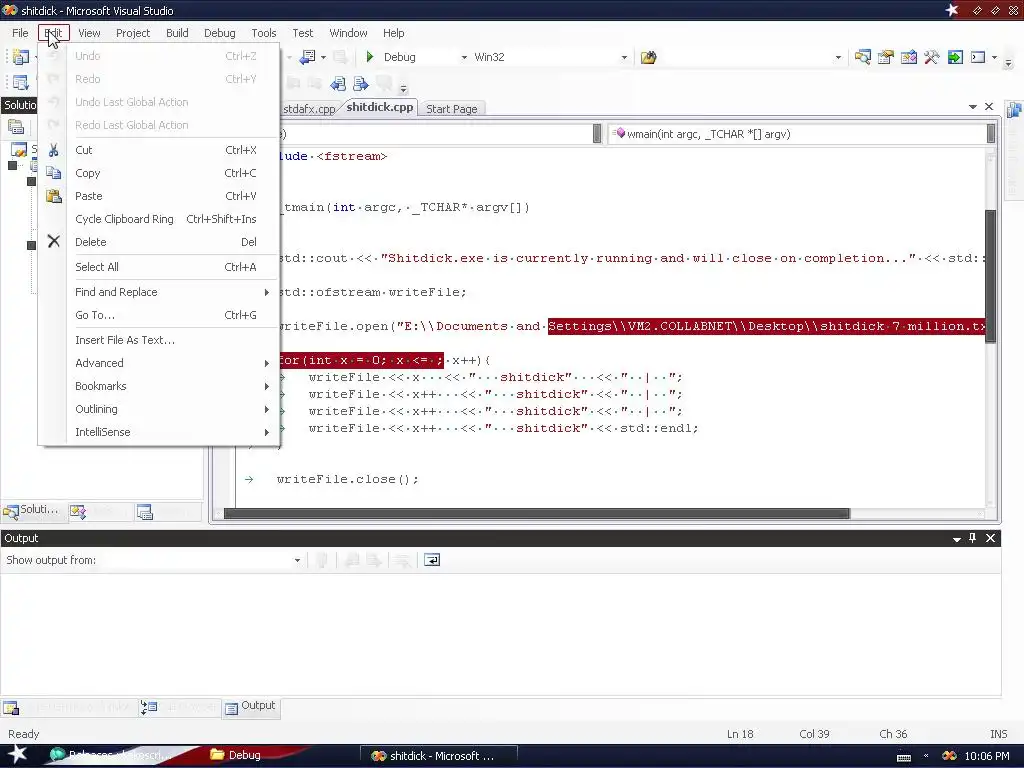Open Toolbox via the hammer and wrench icon

tap(931, 57)
